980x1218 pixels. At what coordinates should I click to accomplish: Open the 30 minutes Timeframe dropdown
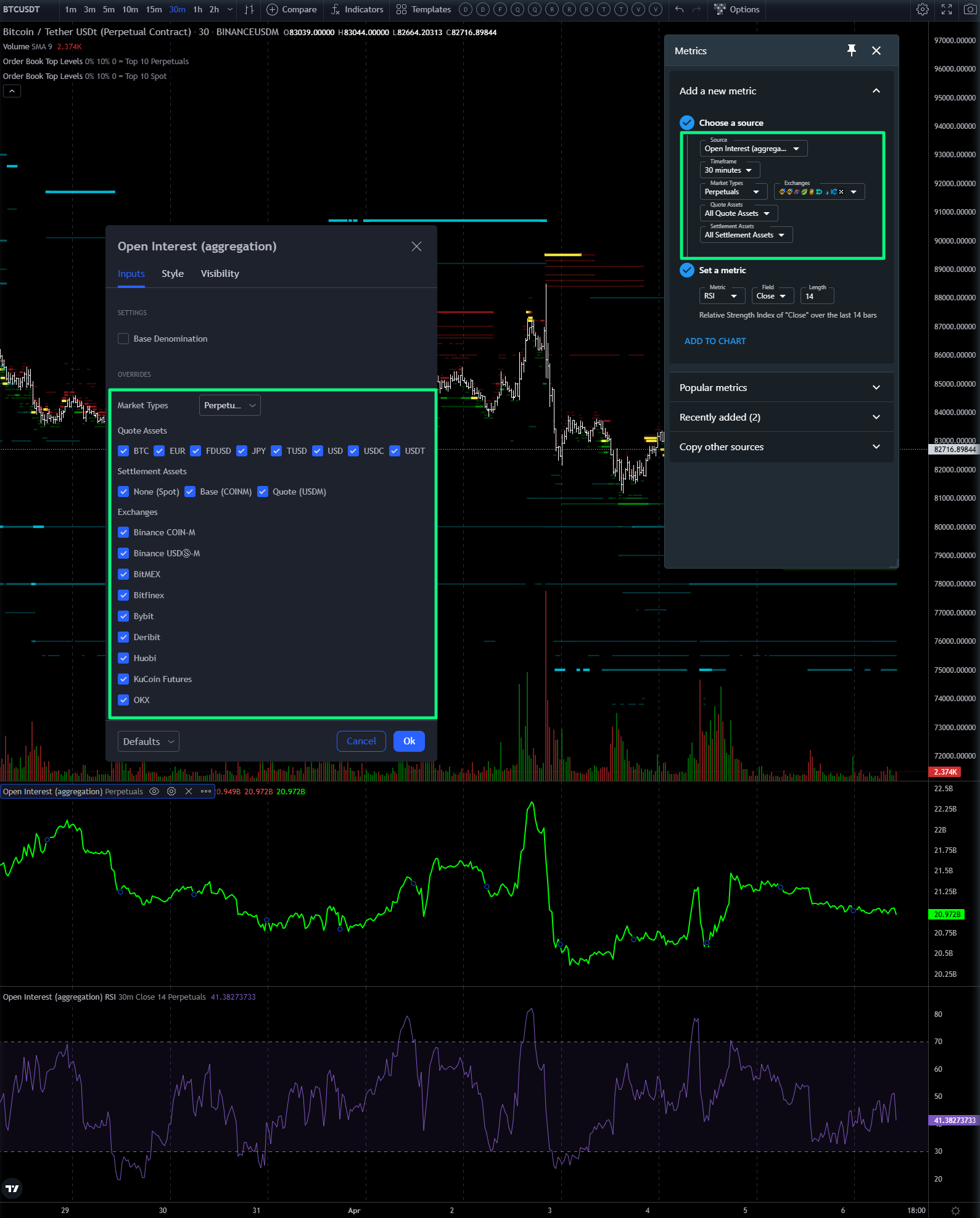point(730,170)
